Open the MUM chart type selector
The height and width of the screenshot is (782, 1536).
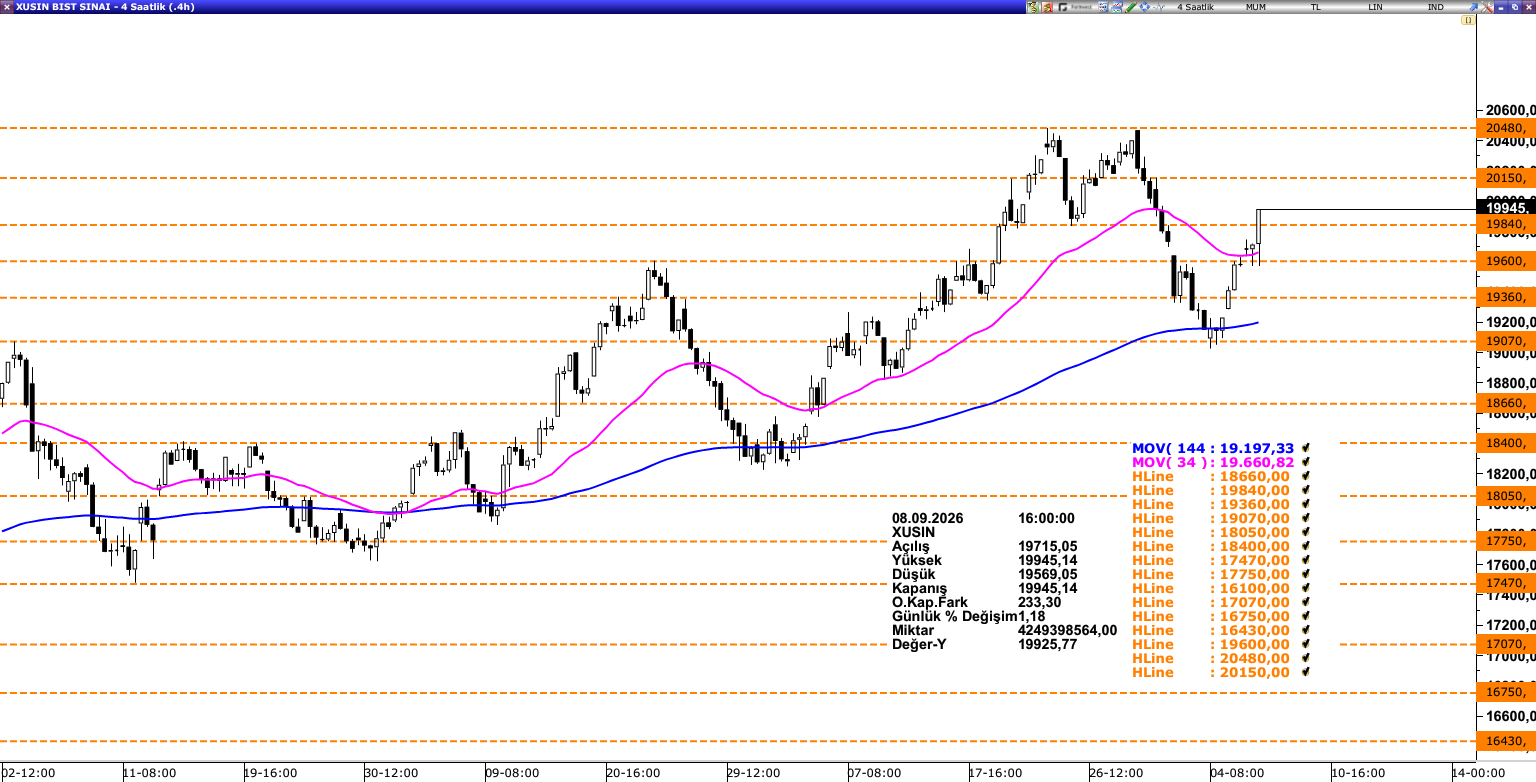pos(1256,7)
